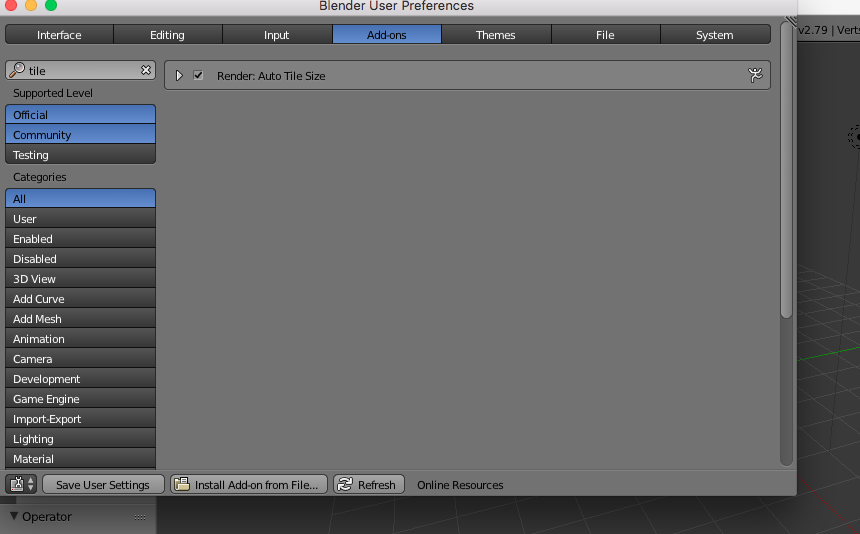Click the Auto Tile Size support-level icon
This screenshot has height=534, width=860.
click(x=755, y=75)
